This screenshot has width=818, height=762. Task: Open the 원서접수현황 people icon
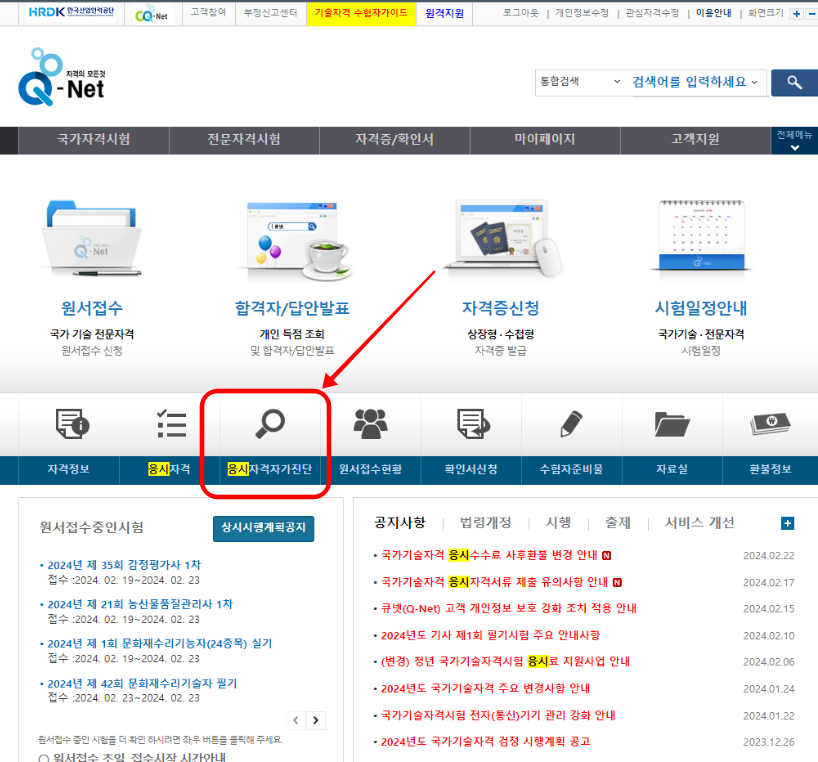click(368, 424)
